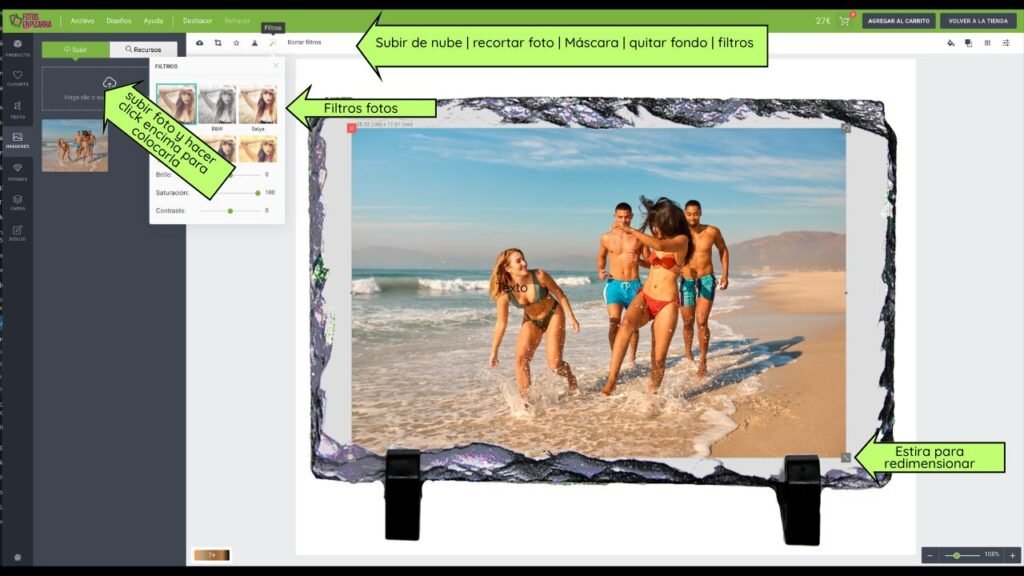
Task: Click the crop photo toolbar icon
Action: [218, 43]
